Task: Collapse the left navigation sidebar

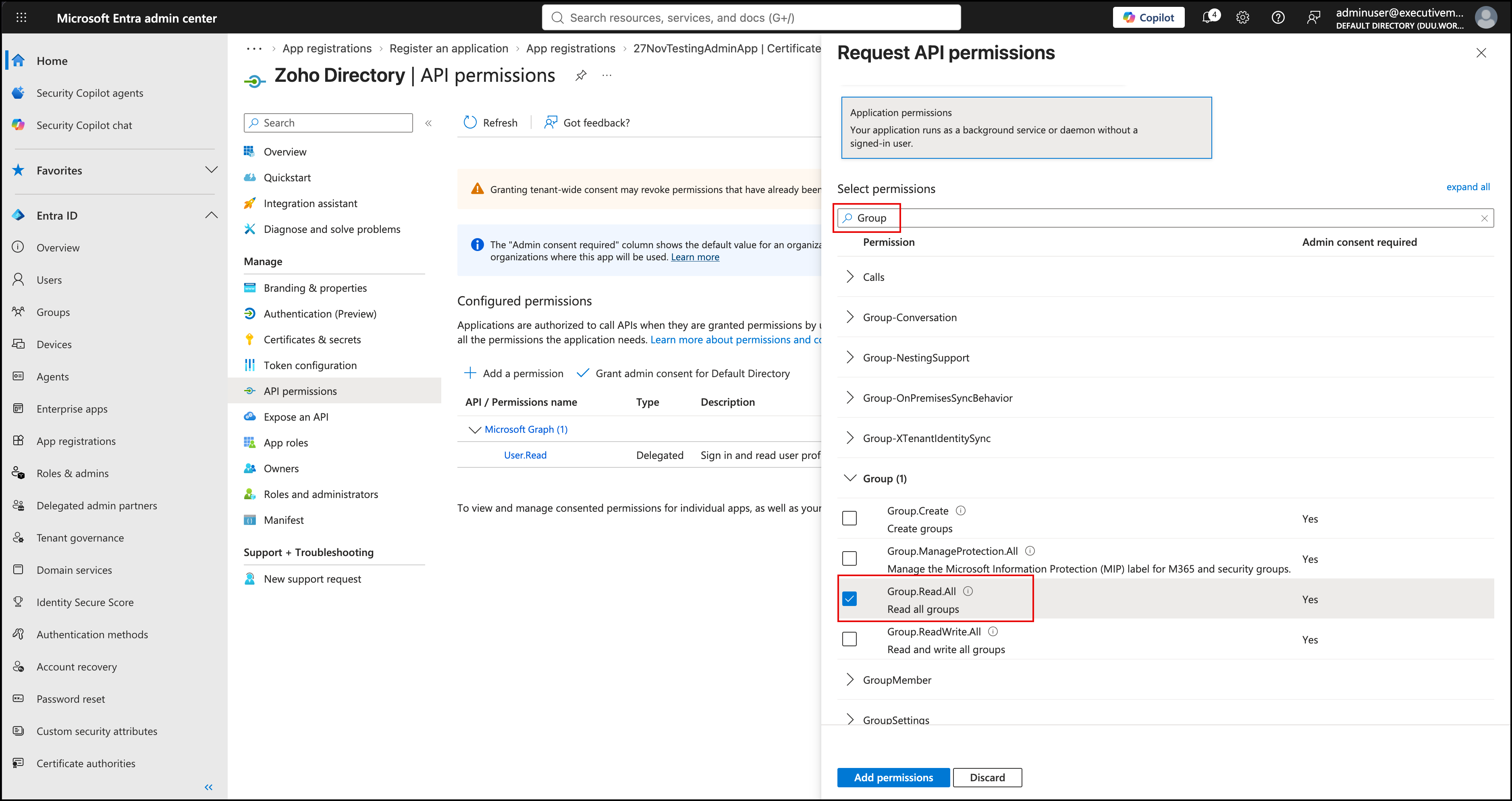Action: click(x=208, y=787)
